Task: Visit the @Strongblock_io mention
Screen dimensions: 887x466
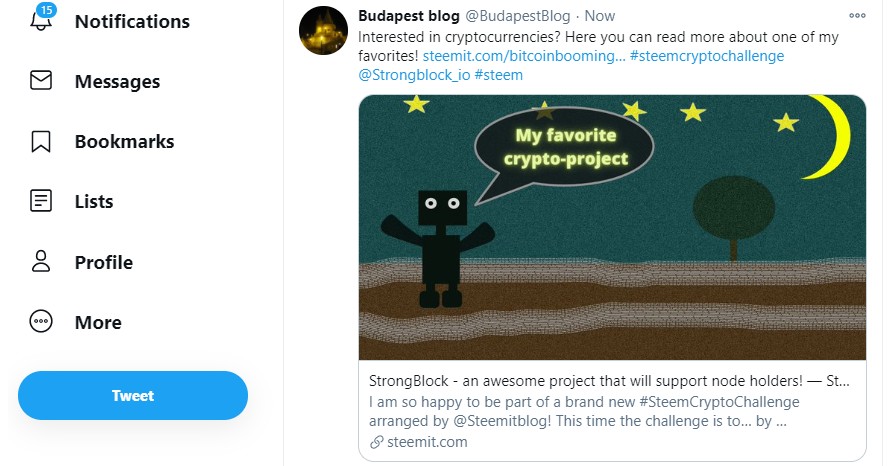Action: coord(412,75)
